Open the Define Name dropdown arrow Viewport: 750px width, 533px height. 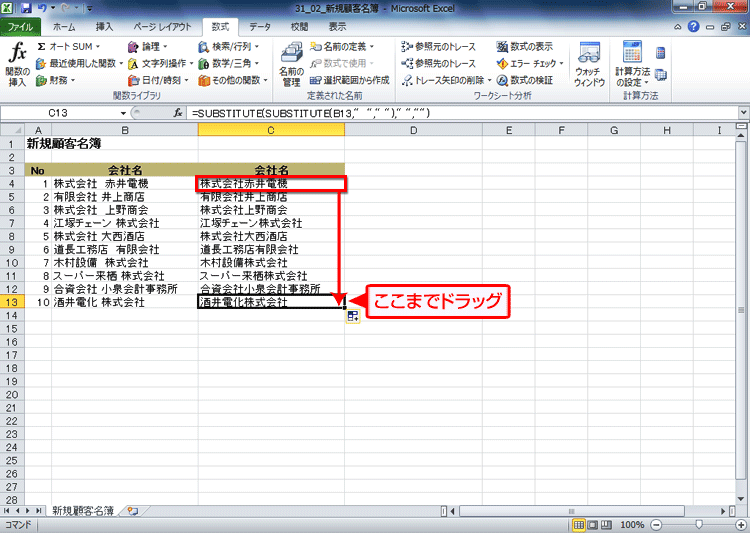click(x=372, y=47)
